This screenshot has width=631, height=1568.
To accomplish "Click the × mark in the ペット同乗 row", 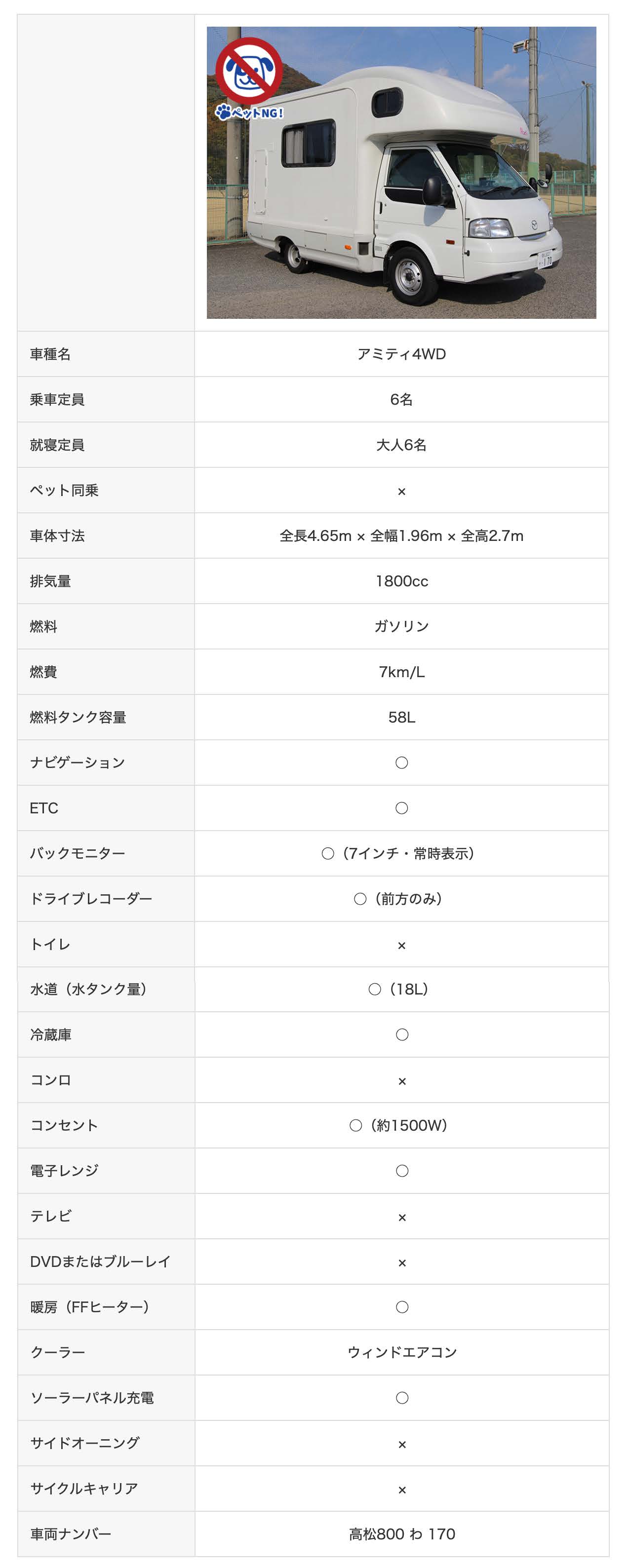I will coord(401,491).
